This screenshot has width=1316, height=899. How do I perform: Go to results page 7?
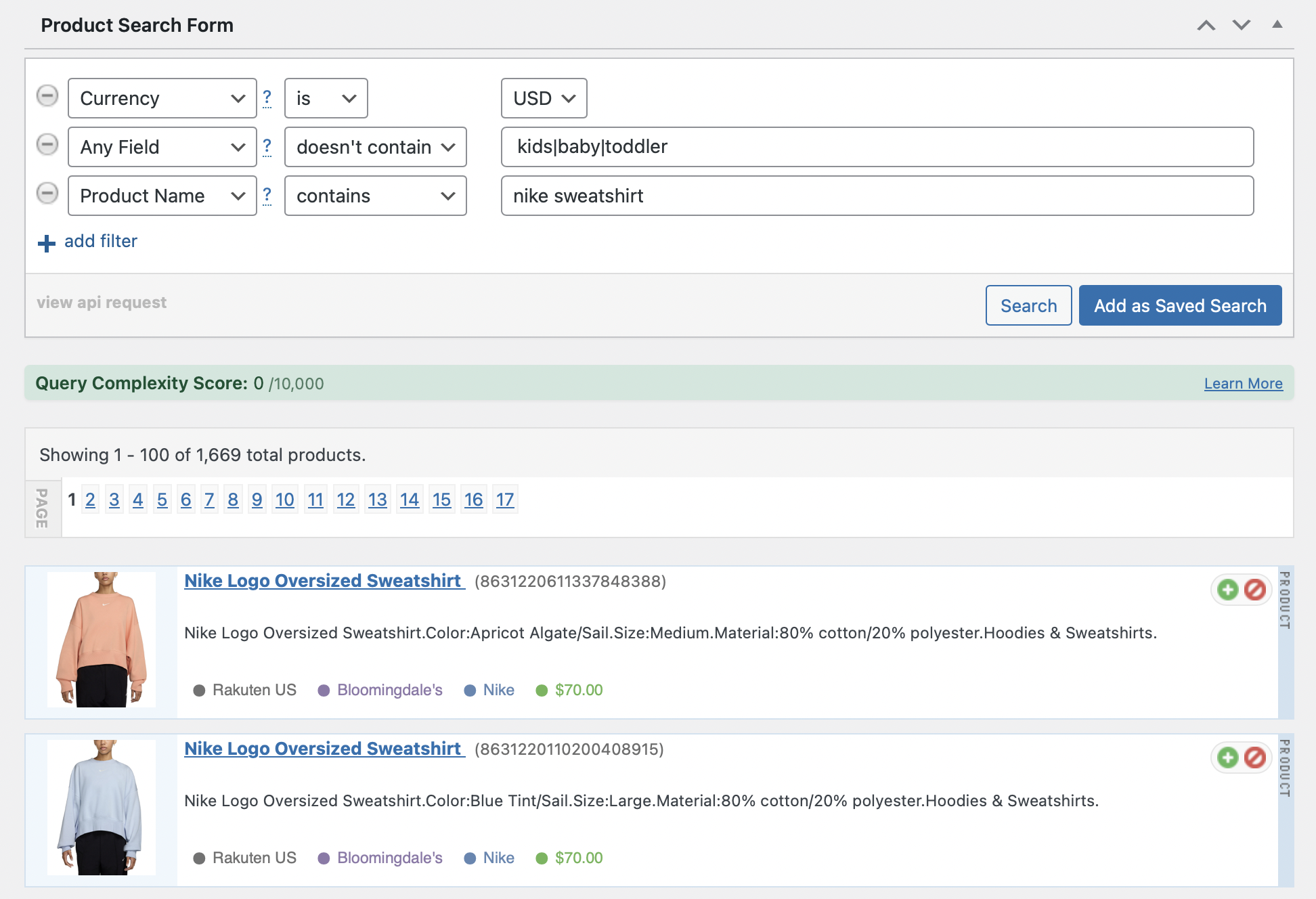210,500
